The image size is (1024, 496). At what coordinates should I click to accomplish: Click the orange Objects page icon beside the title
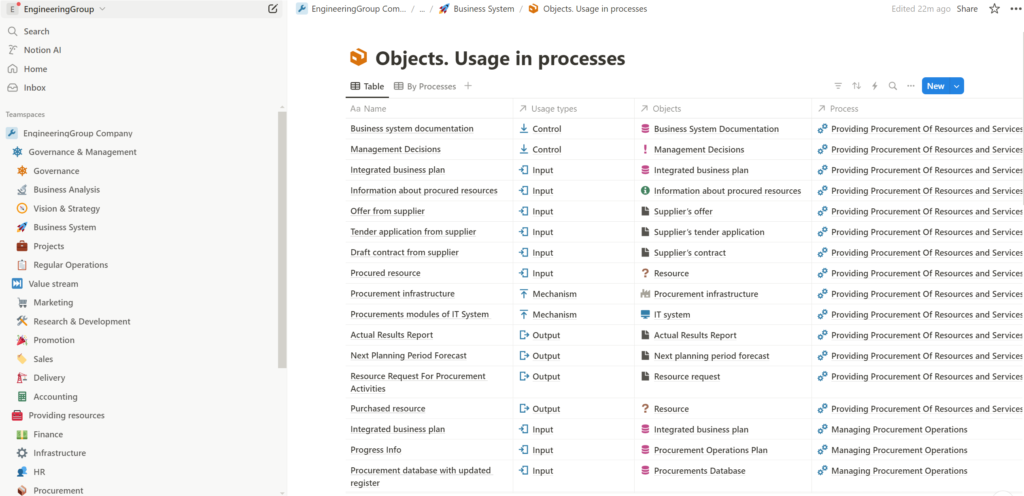tap(359, 58)
